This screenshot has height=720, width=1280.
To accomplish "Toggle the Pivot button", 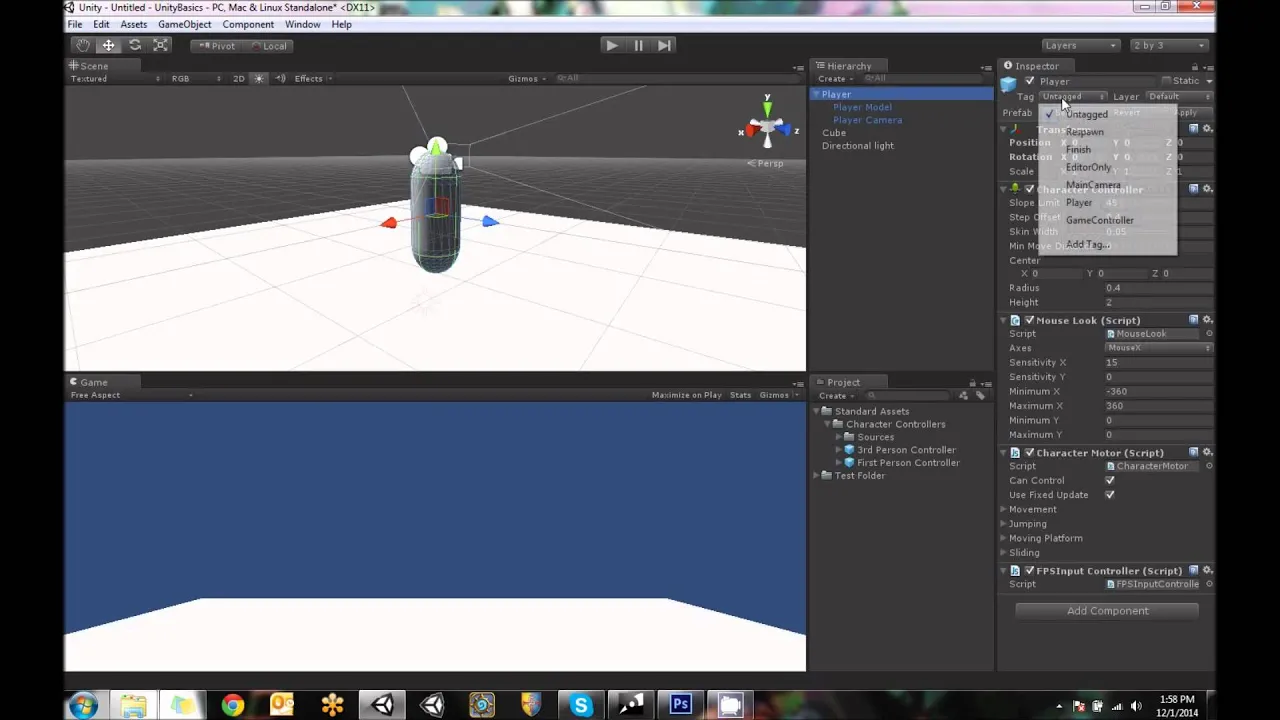I will click(x=216, y=45).
